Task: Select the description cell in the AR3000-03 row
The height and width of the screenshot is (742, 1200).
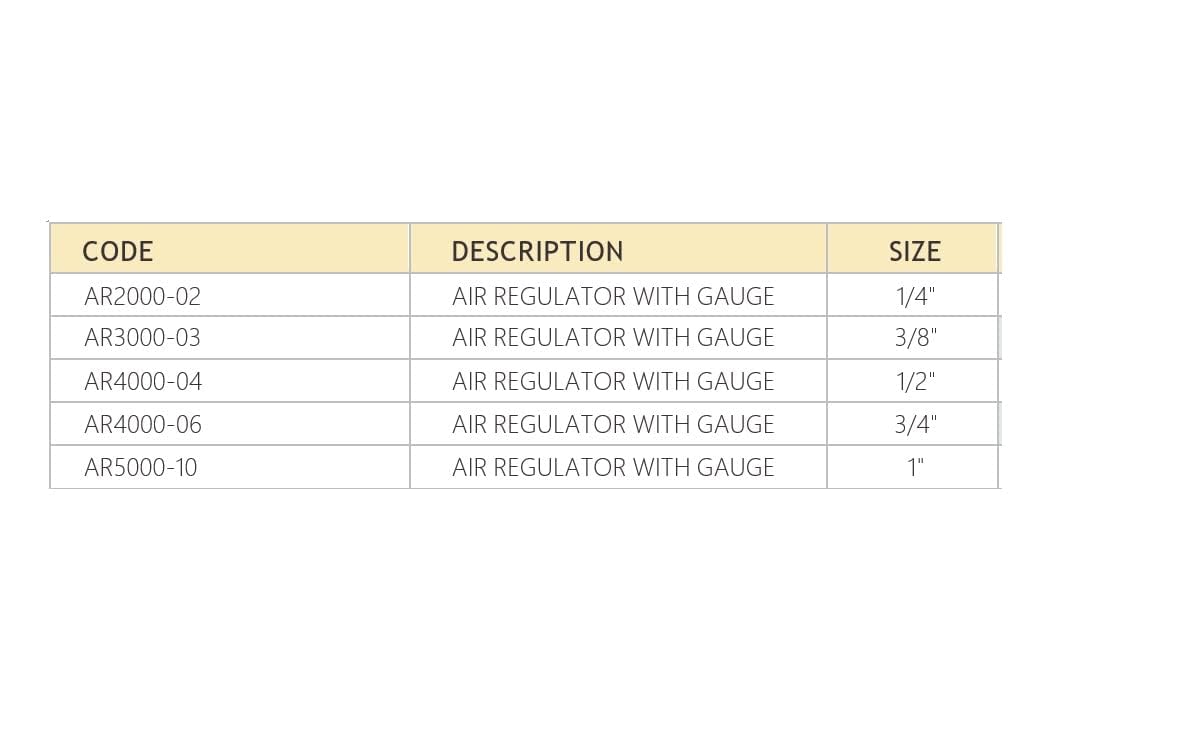Action: click(x=613, y=338)
